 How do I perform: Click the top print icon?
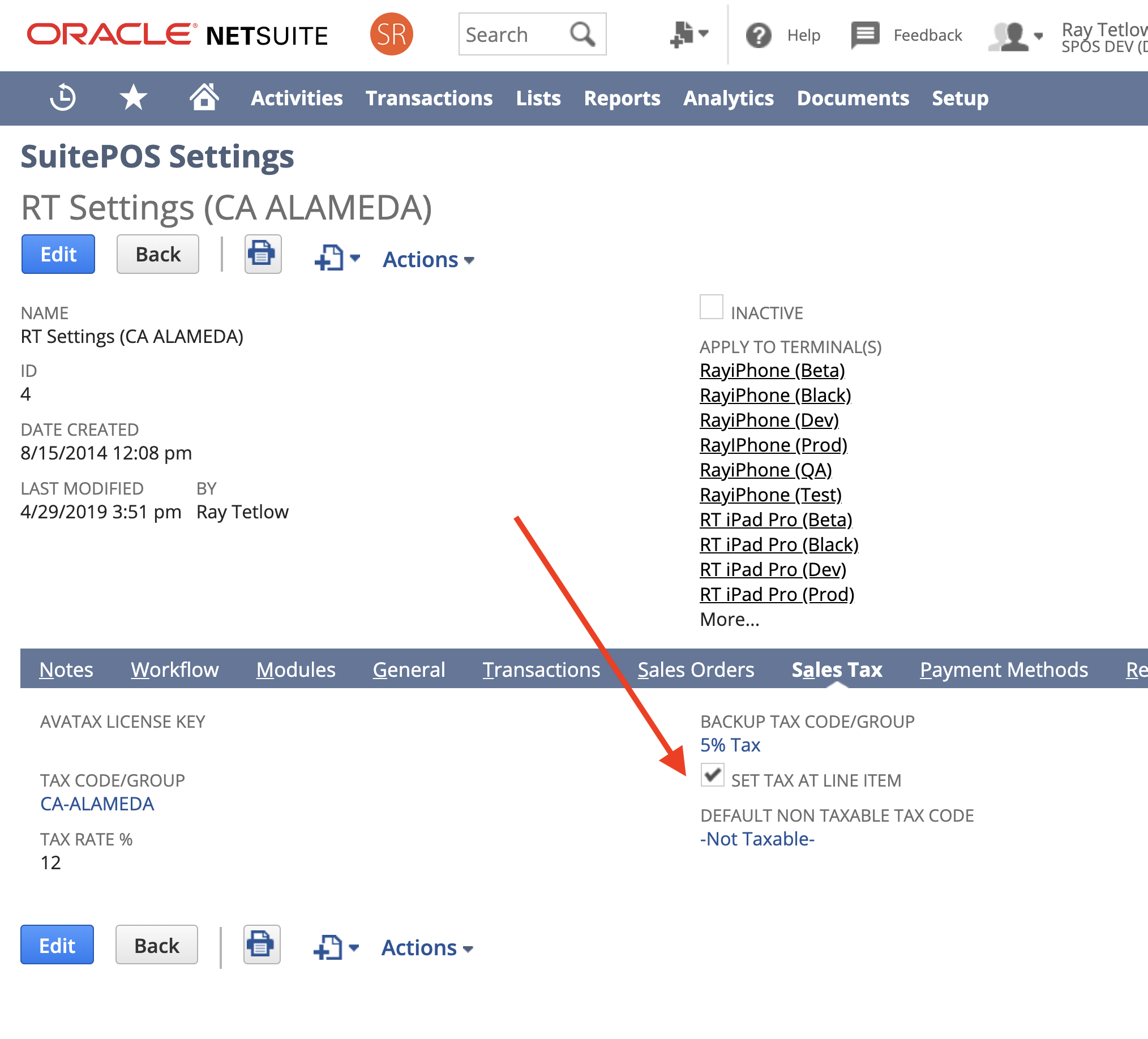coord(263,254)
